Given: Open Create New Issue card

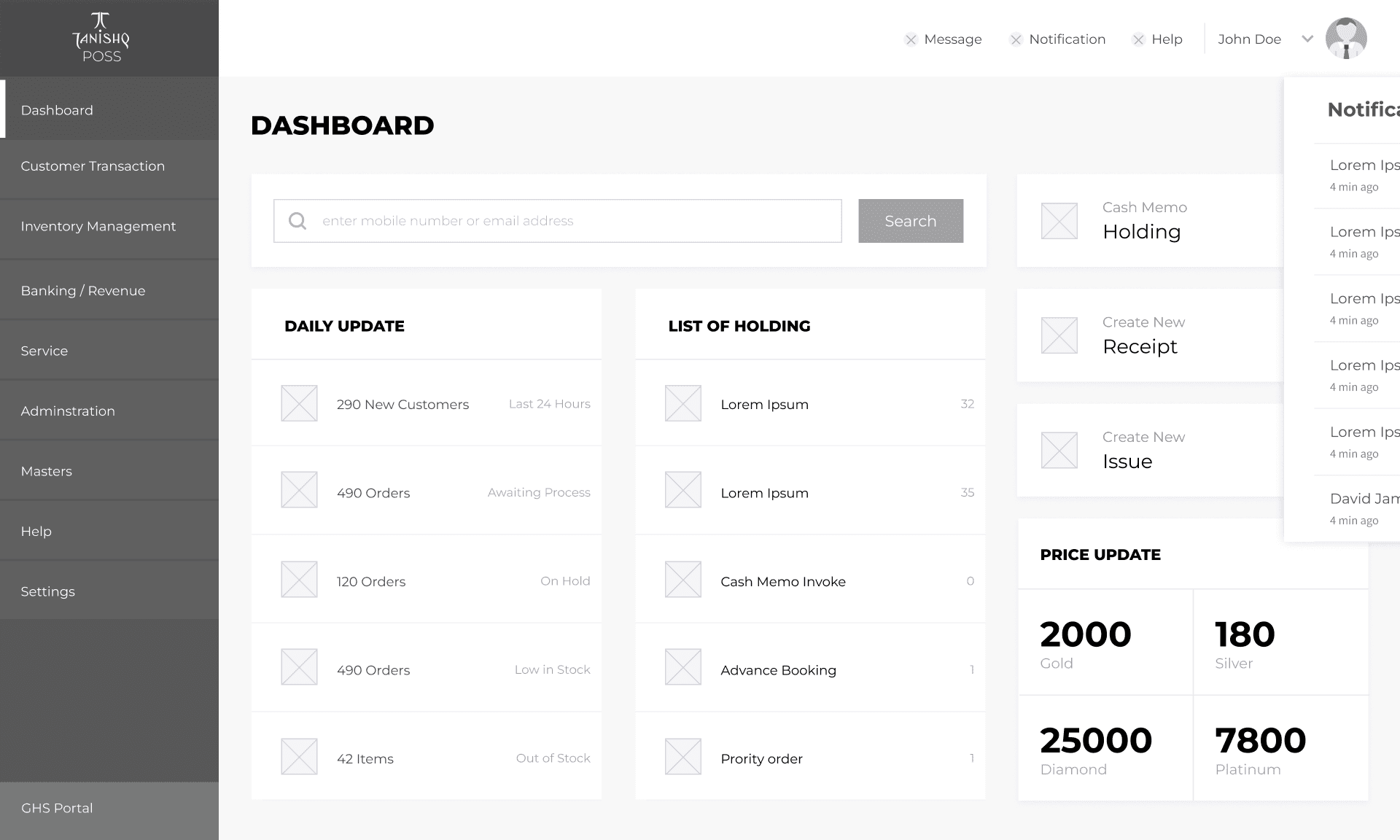Looking at the screenshot, I should (x=1150, y=450).
